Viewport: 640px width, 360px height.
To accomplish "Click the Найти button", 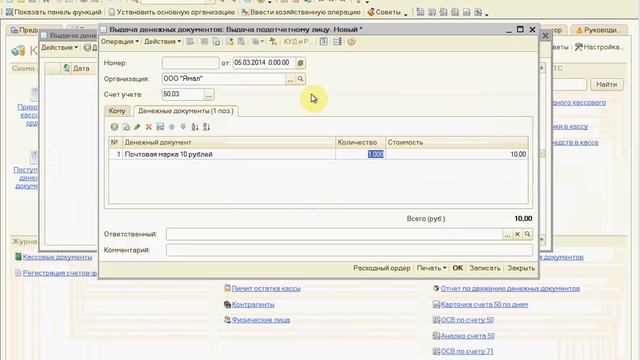I will click(x=607, y=84).
